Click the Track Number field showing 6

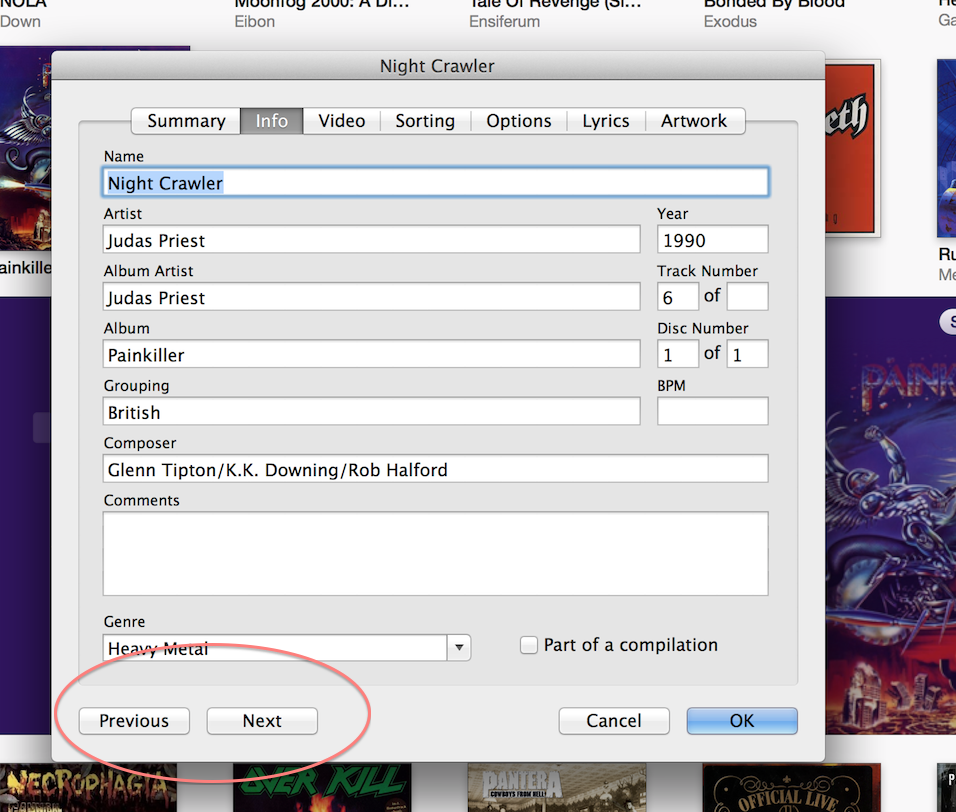[677, 297]
